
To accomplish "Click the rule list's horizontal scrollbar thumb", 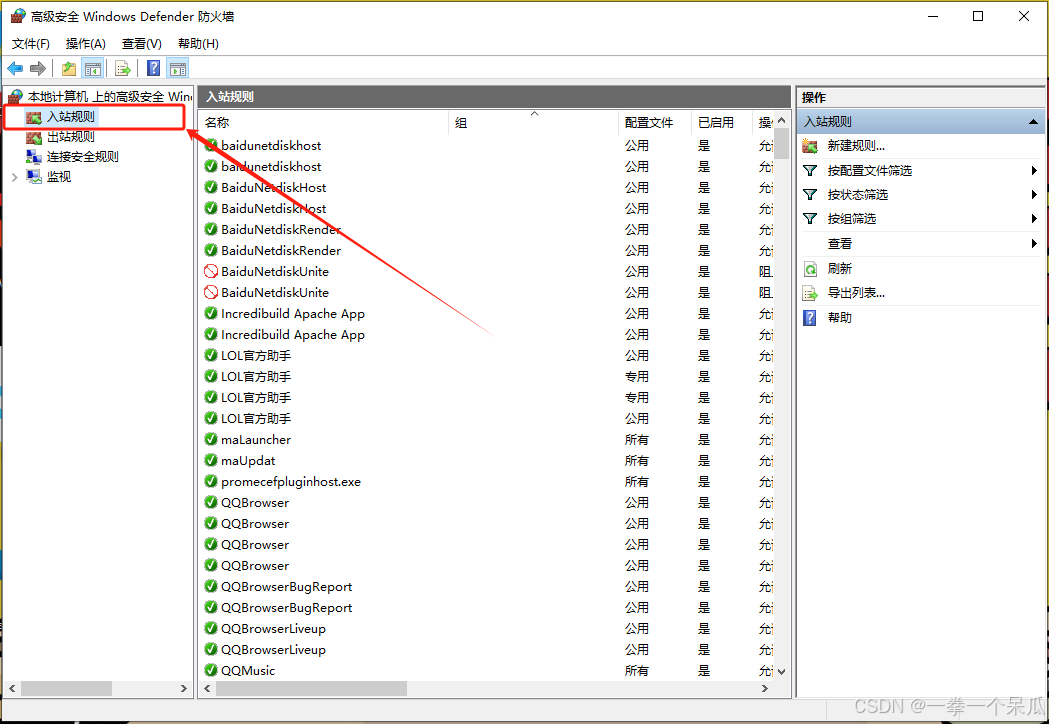I will [x=311, y=689].
